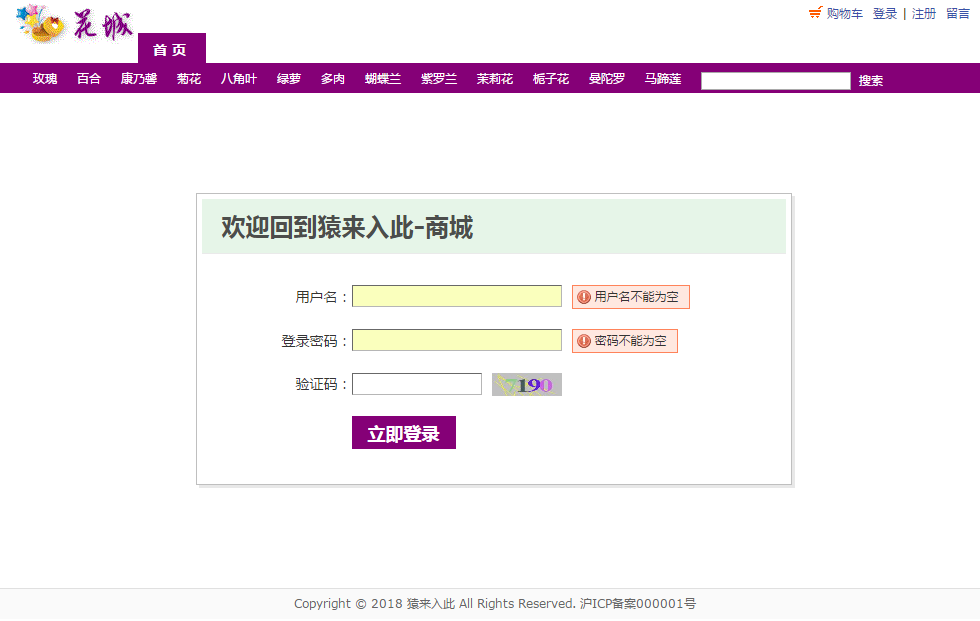Open the 蝴蝶兰 category

click(x=382, y=79)
